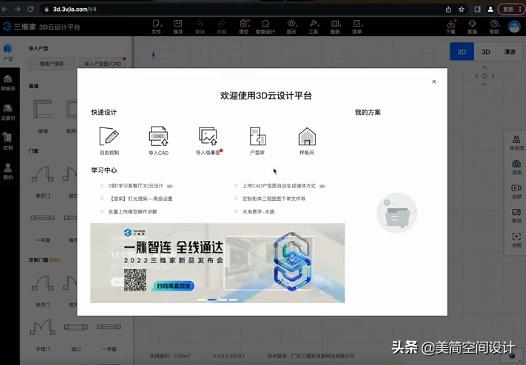Expand the checklist menu in top toolbar
526x365 pixels.
point(357,27)
